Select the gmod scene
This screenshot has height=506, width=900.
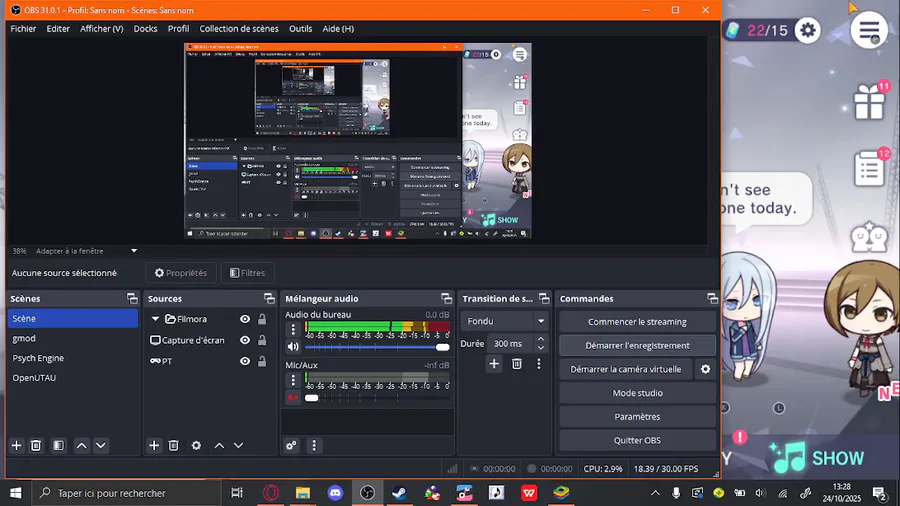click(x=73, y=338)
